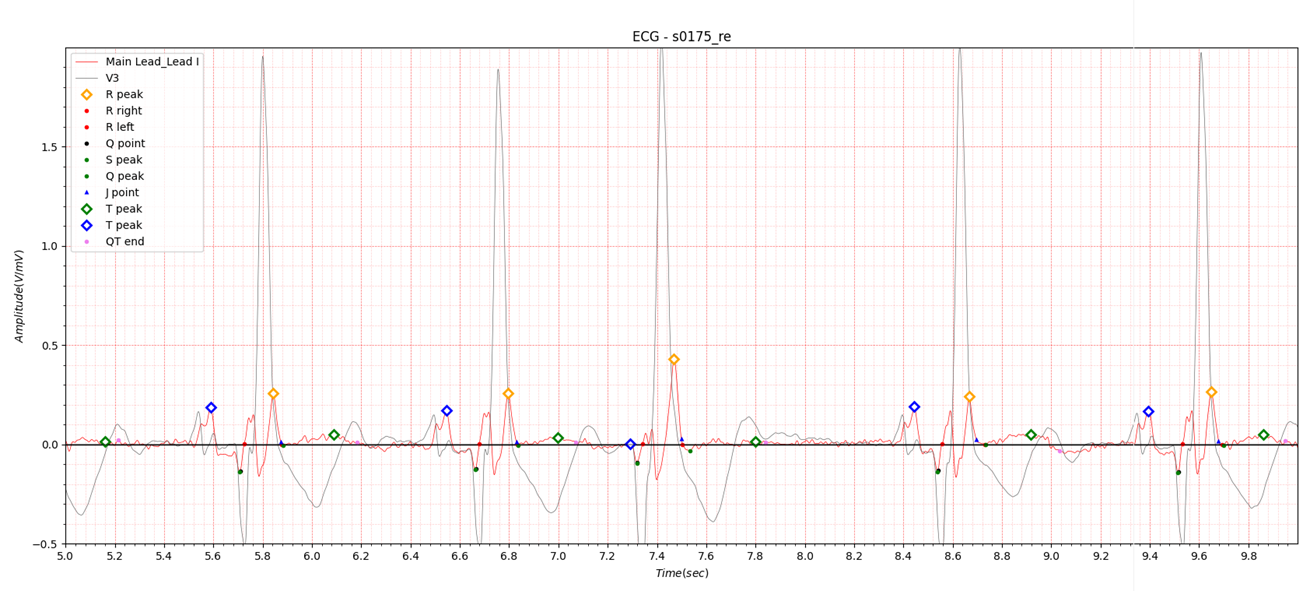This screenshot has width=1303, height=591.
Task: Click the chart title ECG - s0175_re
Action: (x=681, y=37)
